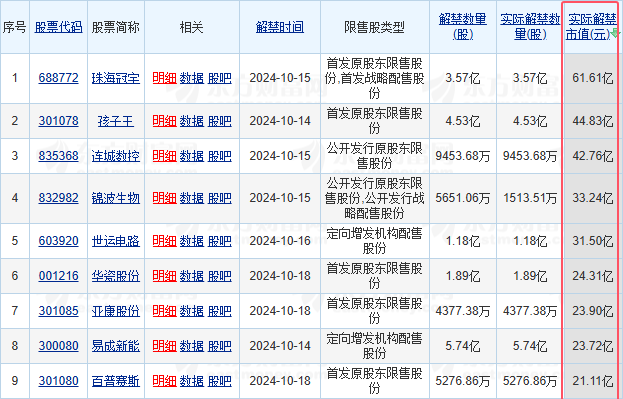The image size is (623, 399).
Task: View 数据 for 华瓷股份 row
Action: click(x=192, y=276)
